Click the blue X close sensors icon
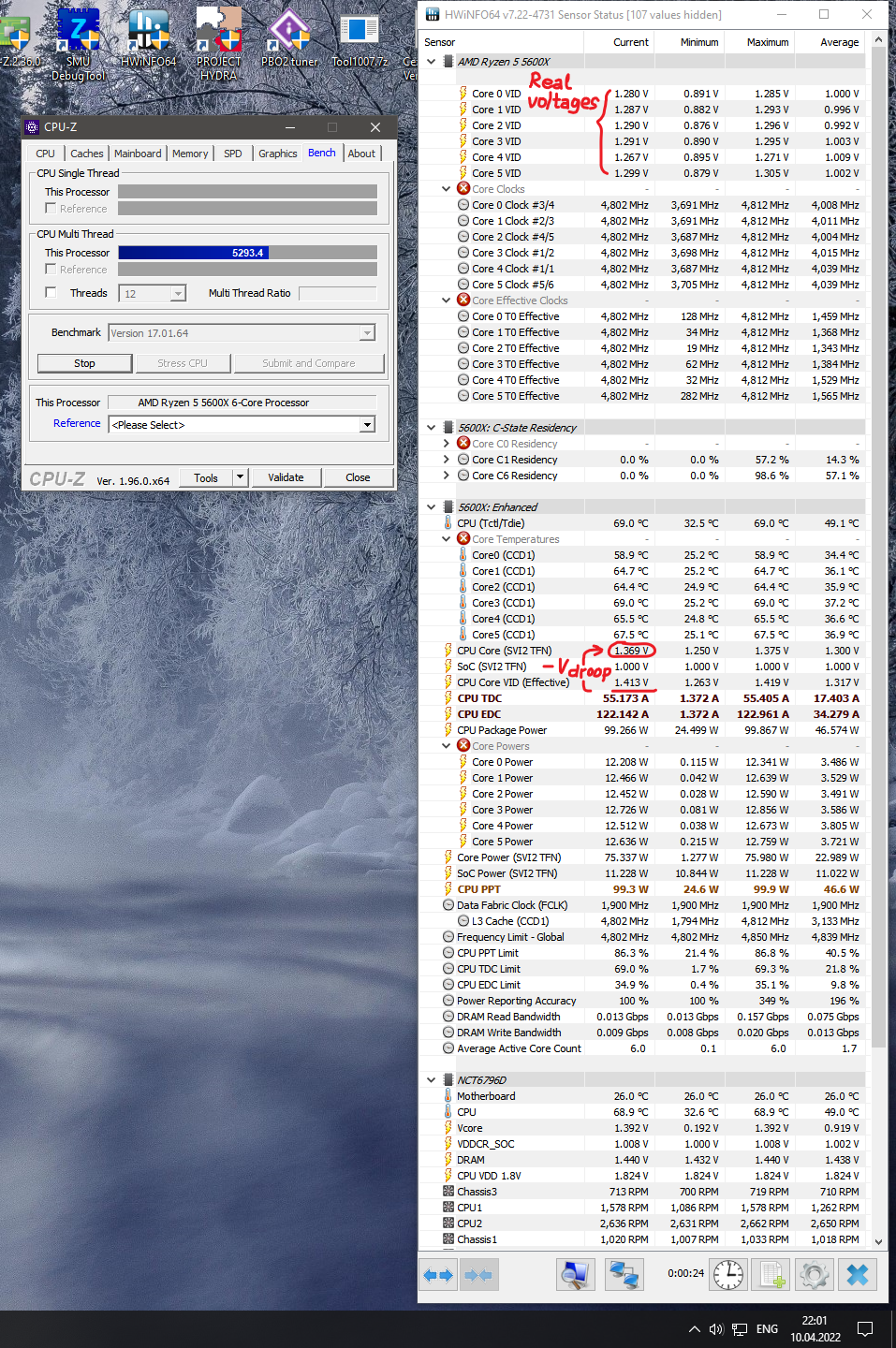The height and width of the screenshot is (1348, 896). pyautogui.click(x=858, y=1275)
